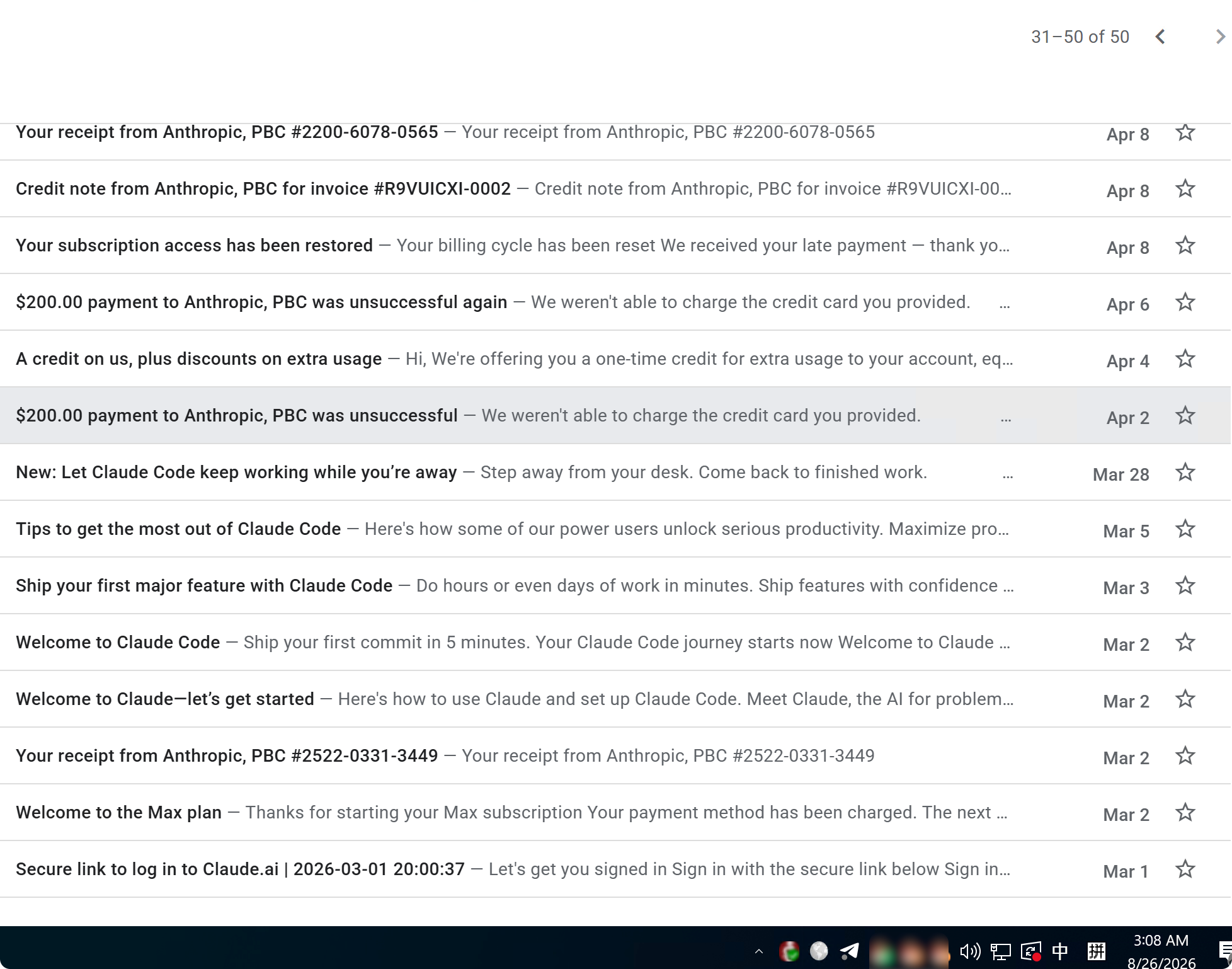Open credit note for invoice #R9VUICXI-0002
1232x969 pixels.
[x=615, y=188]
